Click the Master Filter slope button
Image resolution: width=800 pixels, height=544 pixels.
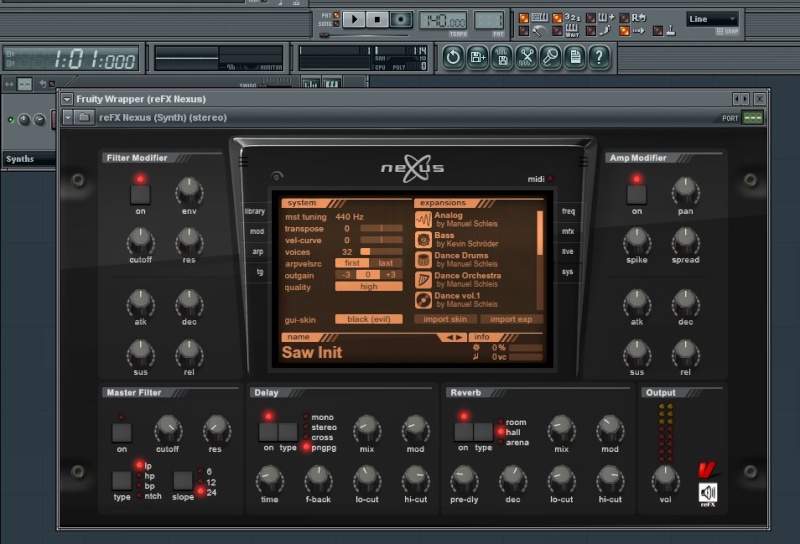point(183,480)
